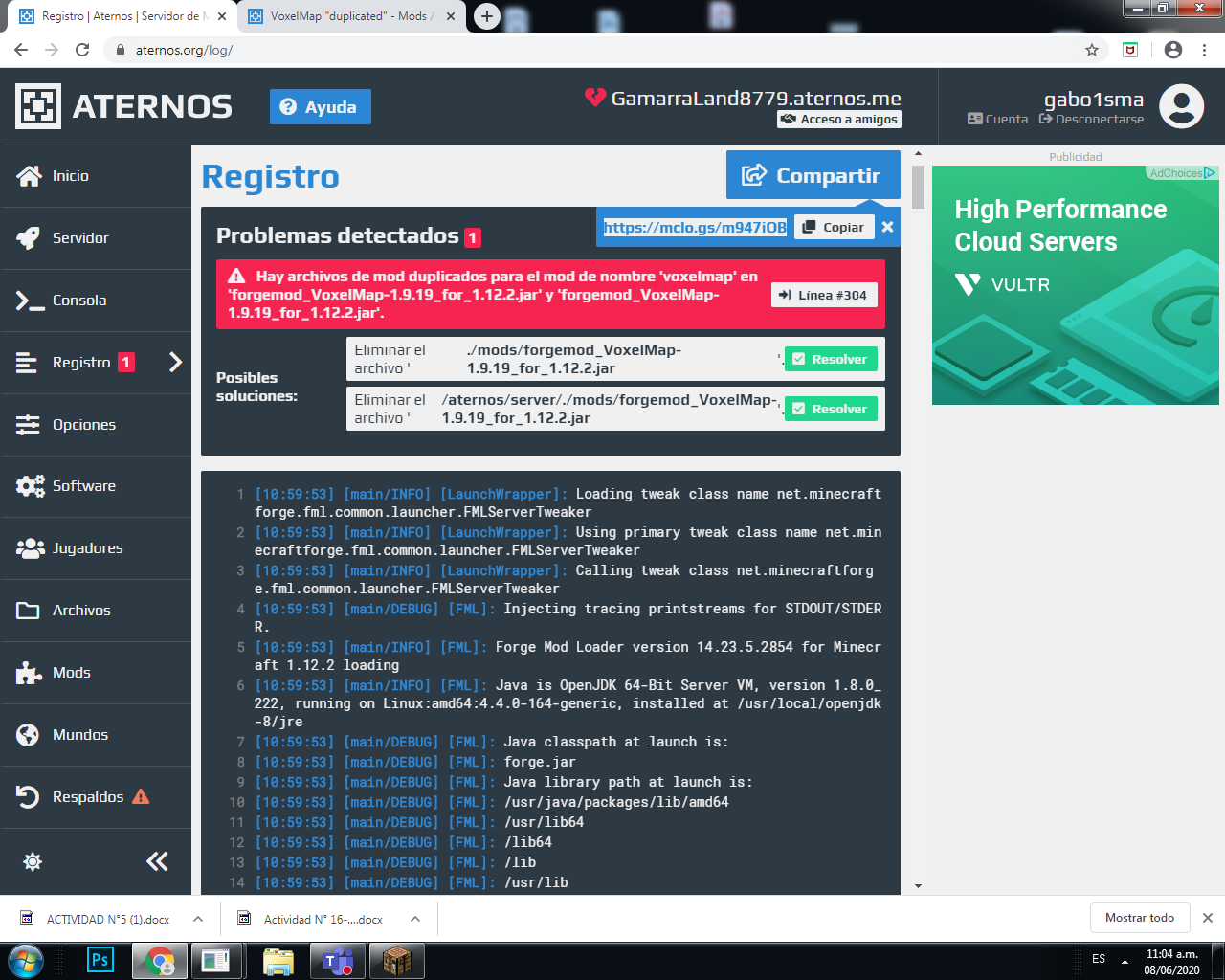Copy the share link with Copiar
Screen dimensions: 1225x980
tap(835, 227)
